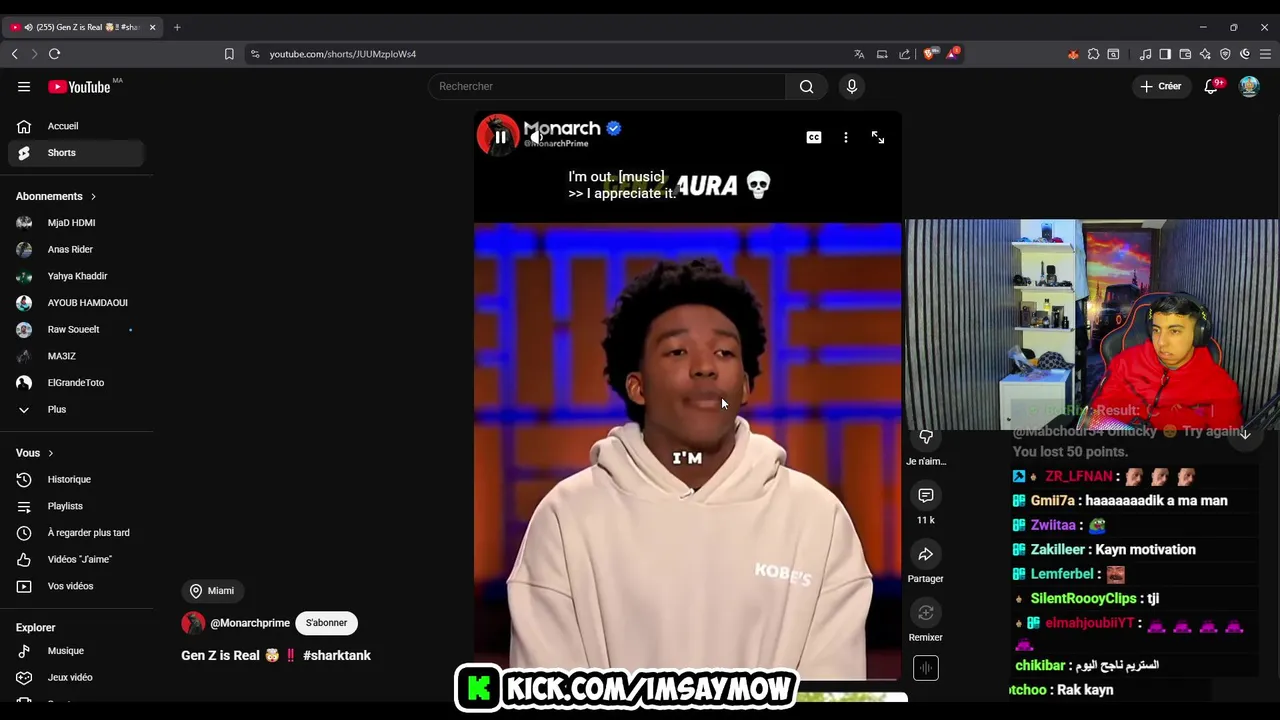Open the media control music-note icon
The width and height of the screenshot is (1280, 720).
[x=1145, y=54]
